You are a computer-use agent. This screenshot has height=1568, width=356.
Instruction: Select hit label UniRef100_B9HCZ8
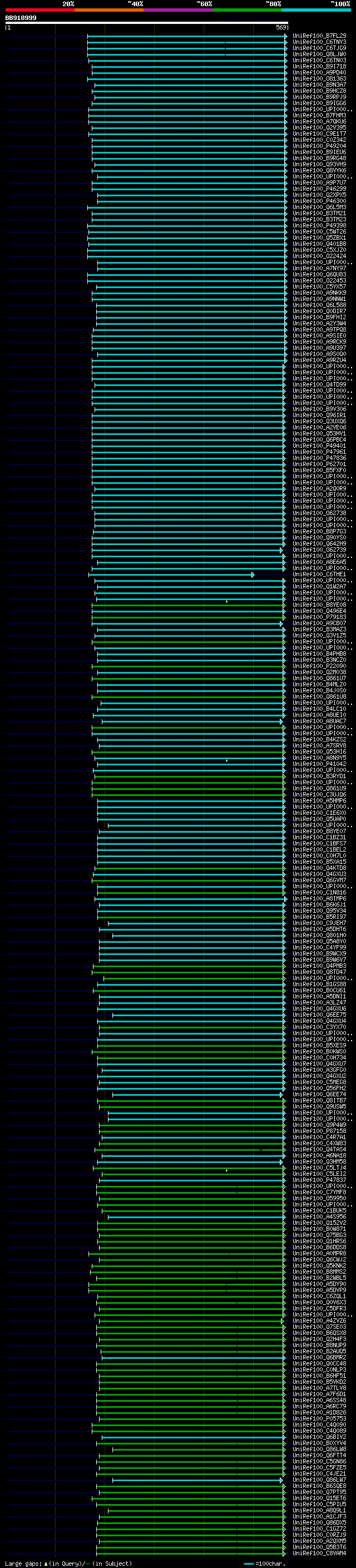tap(319, 91)
